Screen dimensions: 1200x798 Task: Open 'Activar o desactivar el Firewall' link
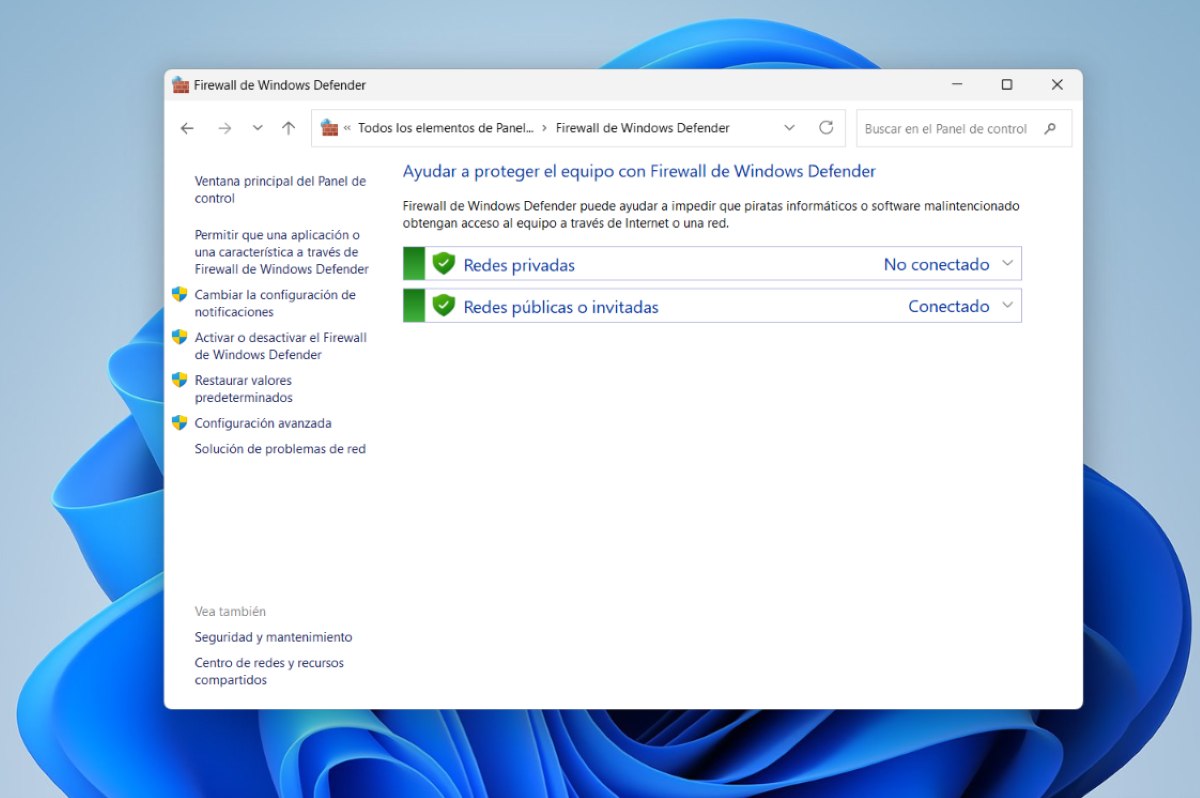(281, 346)
